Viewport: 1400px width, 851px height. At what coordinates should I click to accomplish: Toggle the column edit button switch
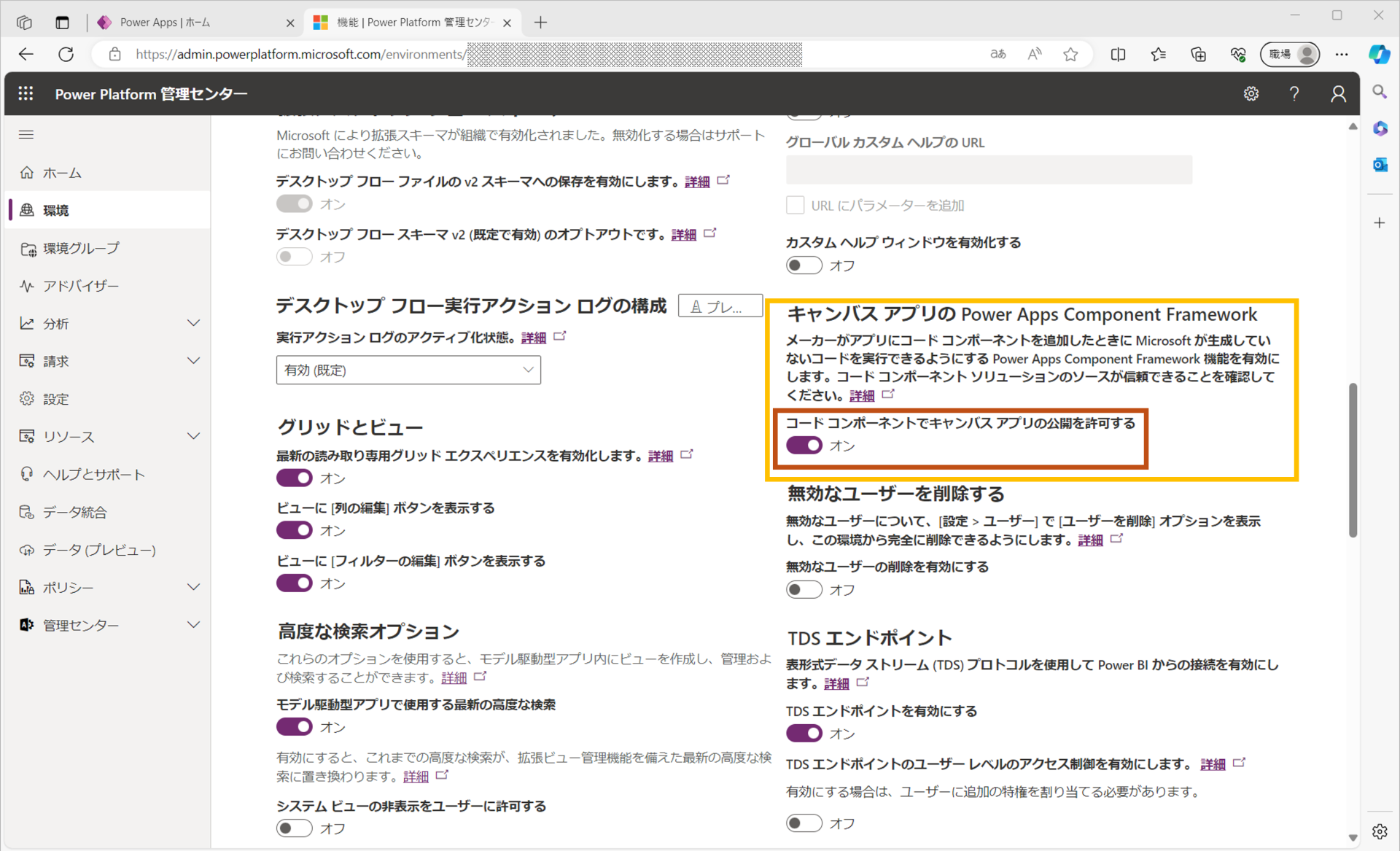294,530
